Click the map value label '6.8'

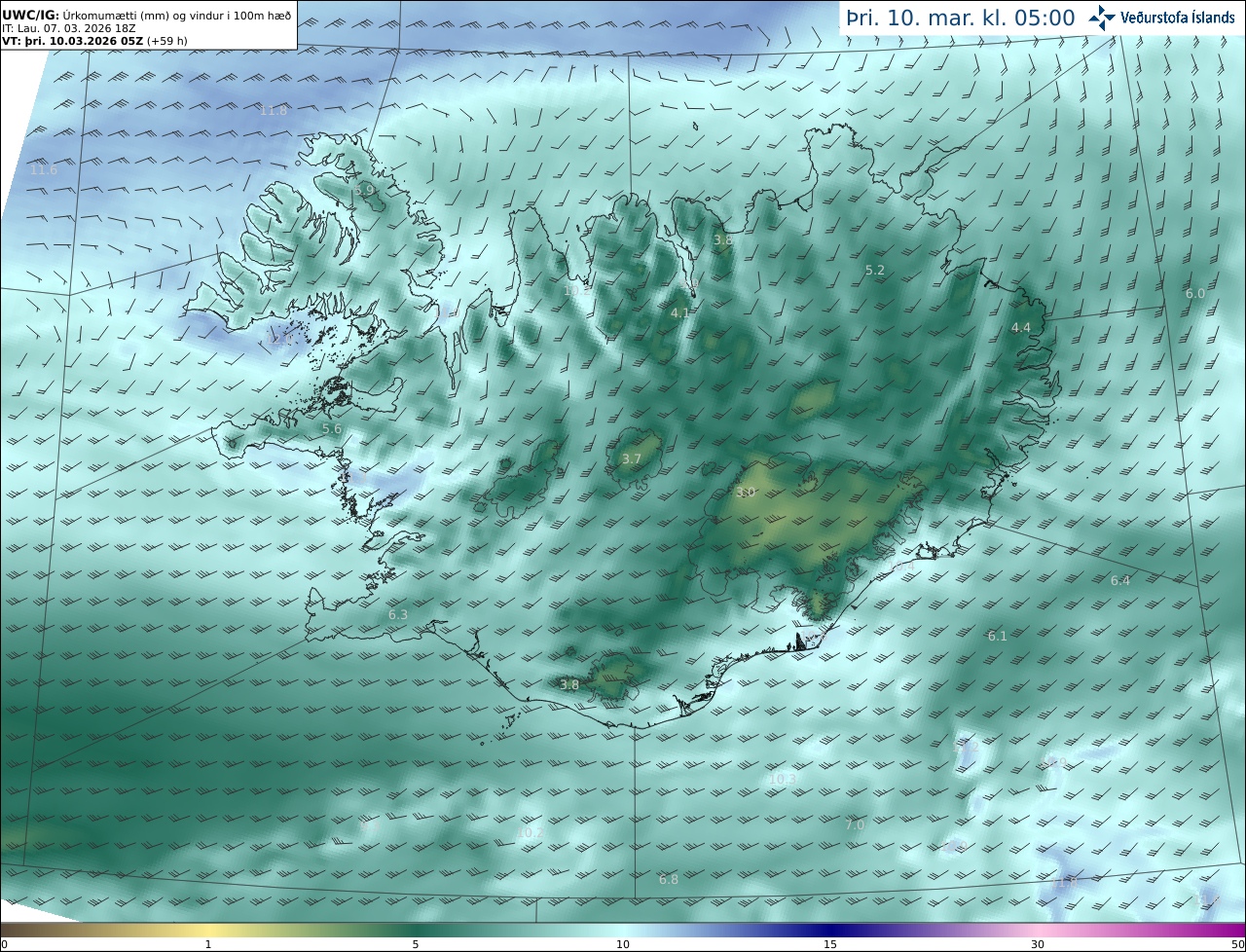(x=669, y=879)
